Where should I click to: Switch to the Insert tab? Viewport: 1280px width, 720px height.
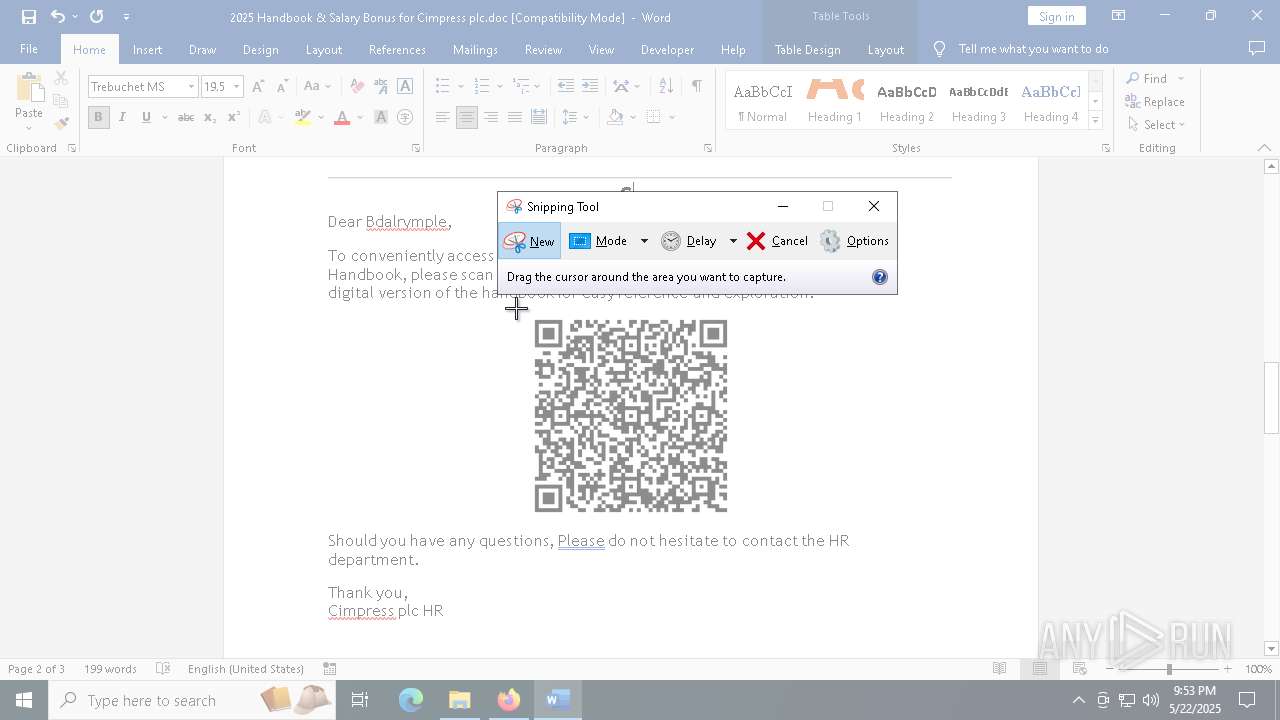(147, 49)
